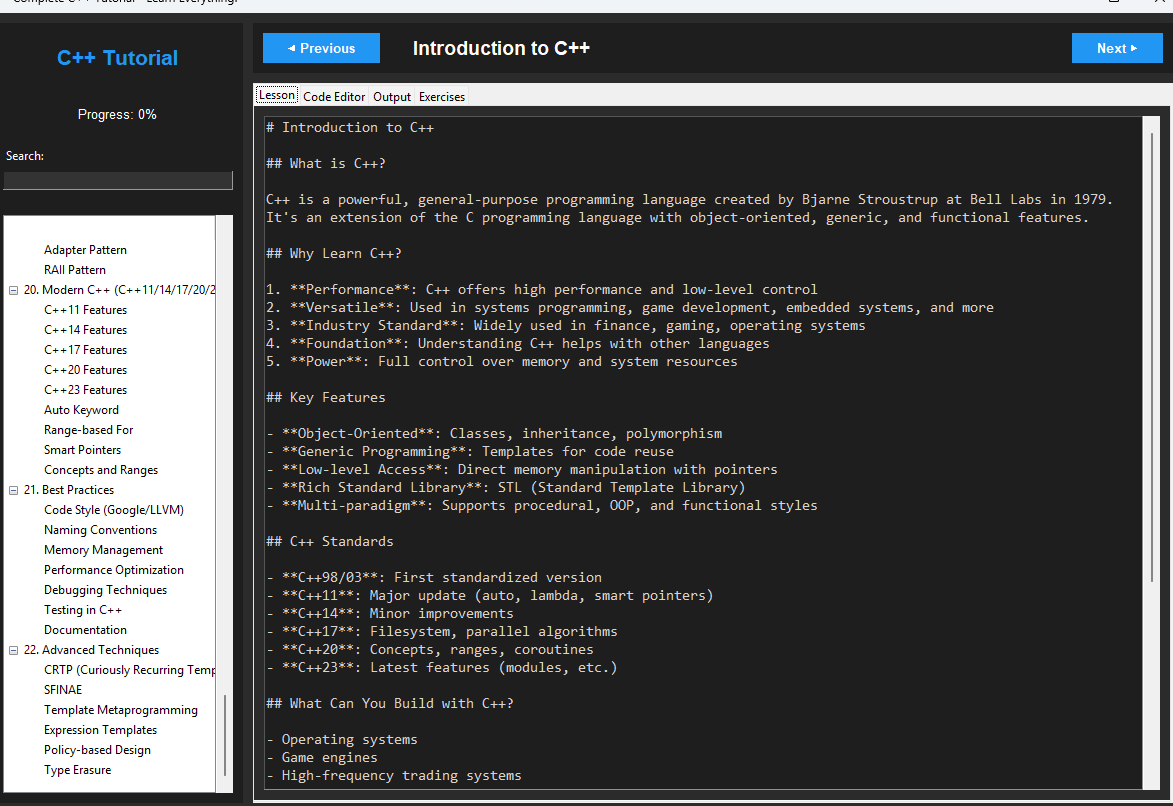Click the '## Why Learn C++?' heading line

(334, 253)
